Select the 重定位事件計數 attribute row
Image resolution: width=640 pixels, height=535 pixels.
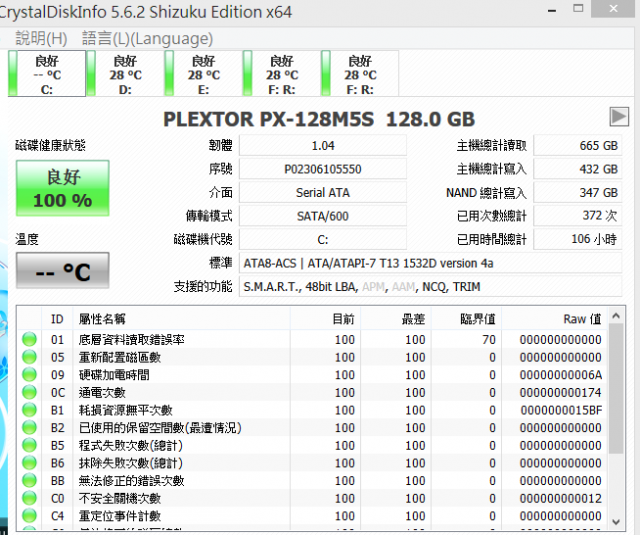click(313, 516)
